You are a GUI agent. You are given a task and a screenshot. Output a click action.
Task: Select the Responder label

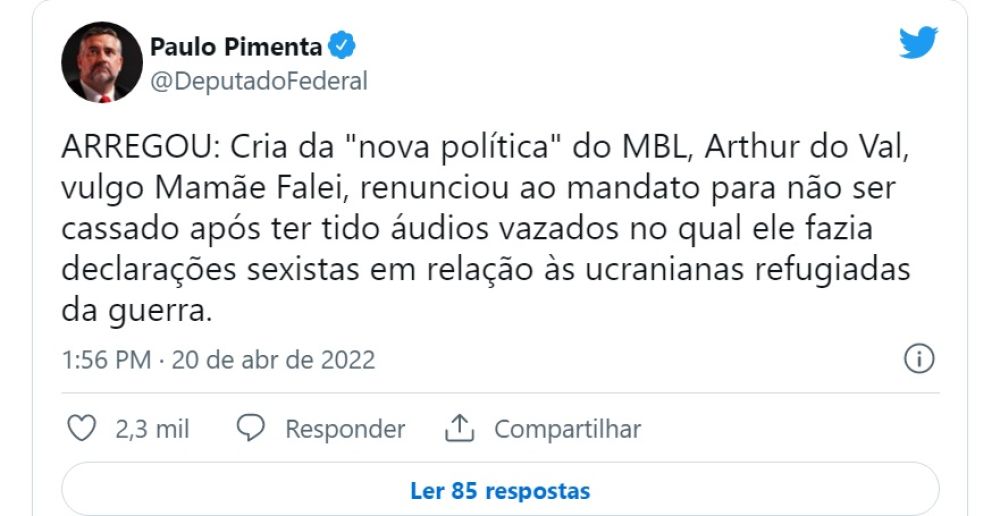tap(344, 430)
